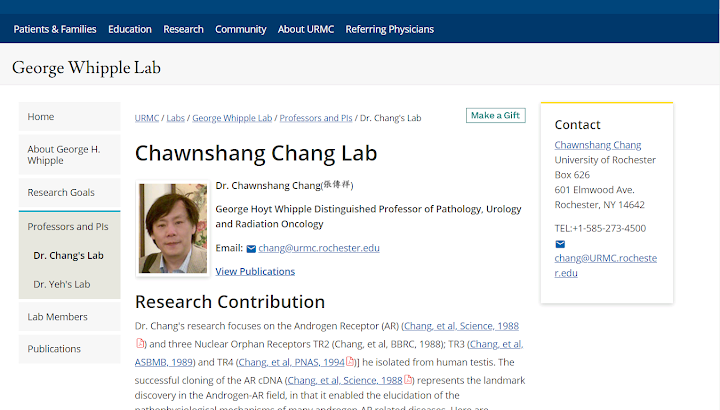Click the George Whipple Lab site title
This screenshot has width=720, height=410.
click(x=86, y=68)
